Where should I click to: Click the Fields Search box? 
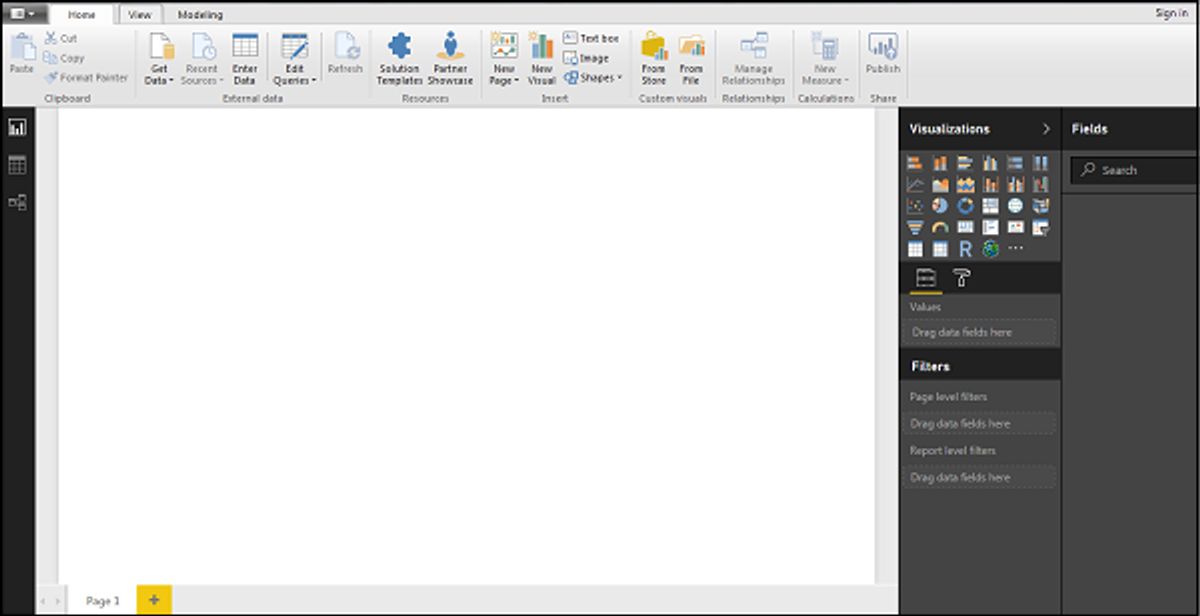pyautogui.click(x=1135, y=170)
